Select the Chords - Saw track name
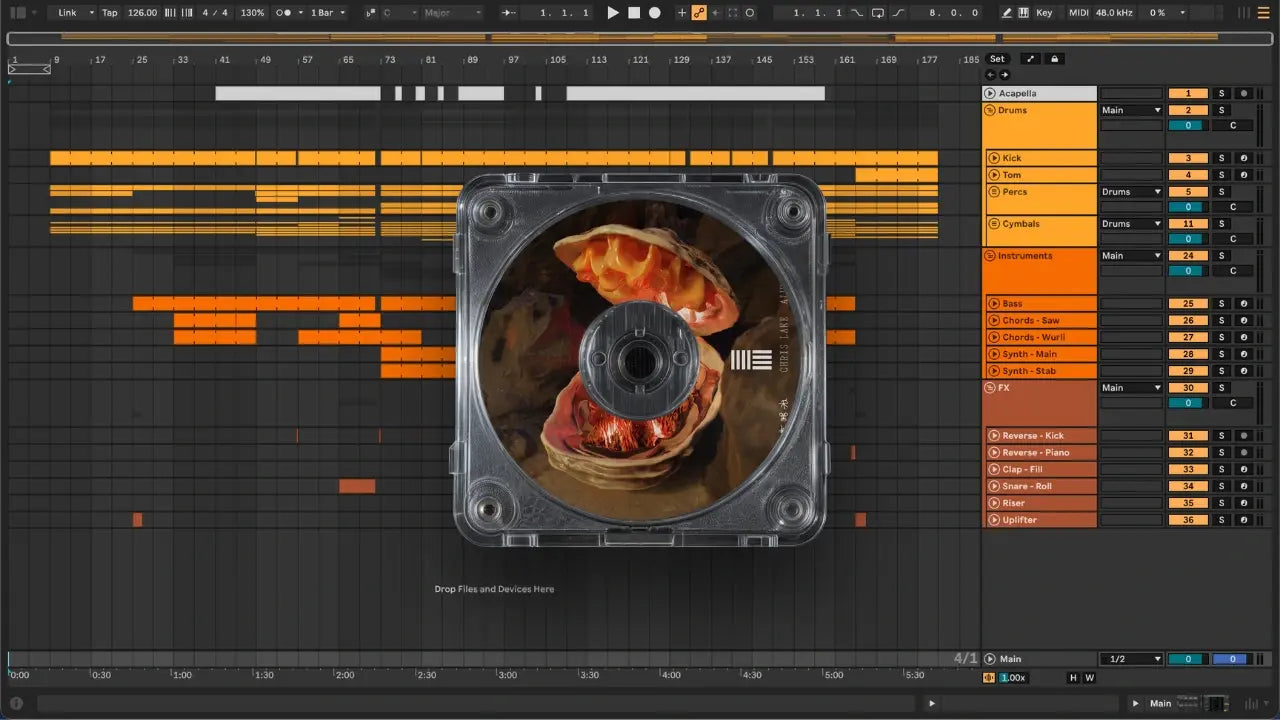The height and width of the screenshot is (720, 1280). coord(1031,321)
